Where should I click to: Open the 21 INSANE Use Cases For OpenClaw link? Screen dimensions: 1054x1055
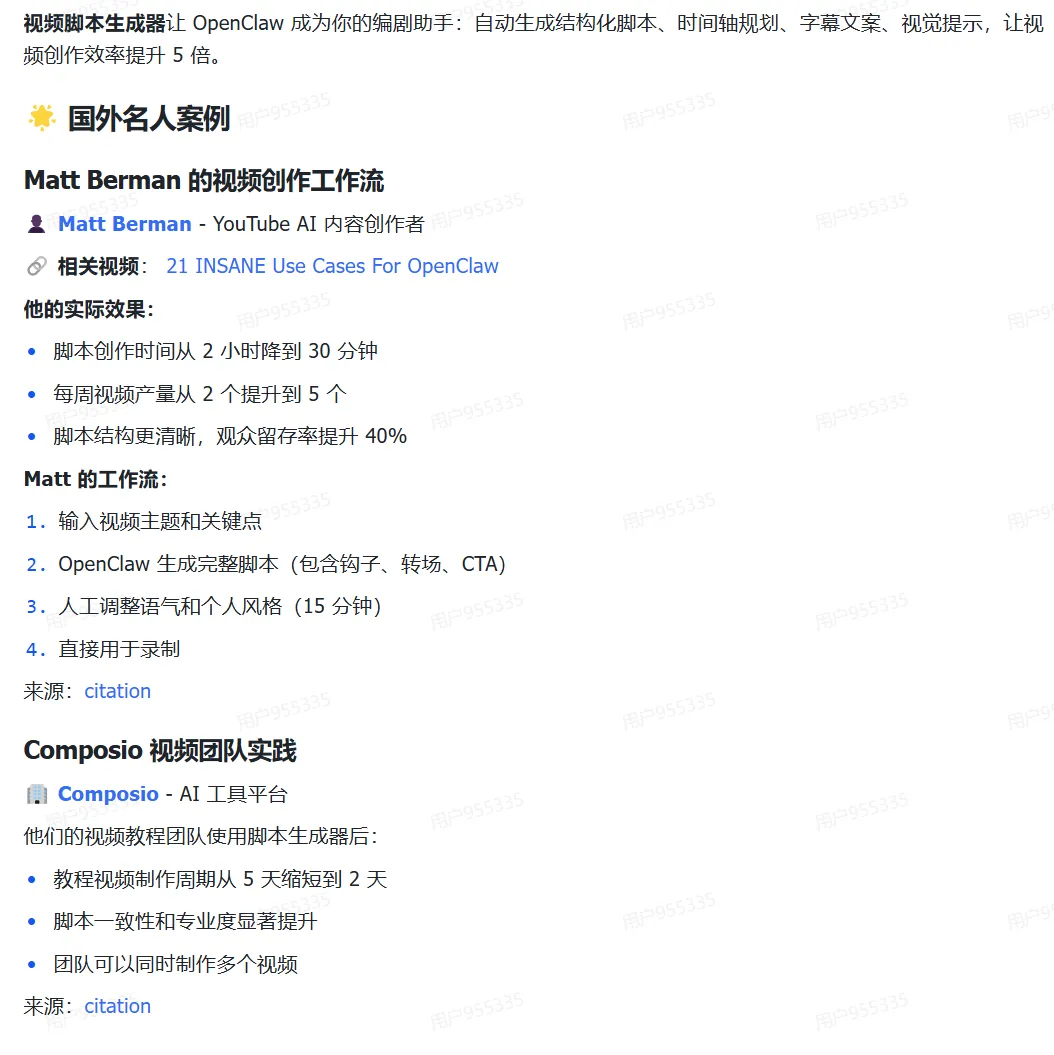pyautogui.click(x=332, y=266)
